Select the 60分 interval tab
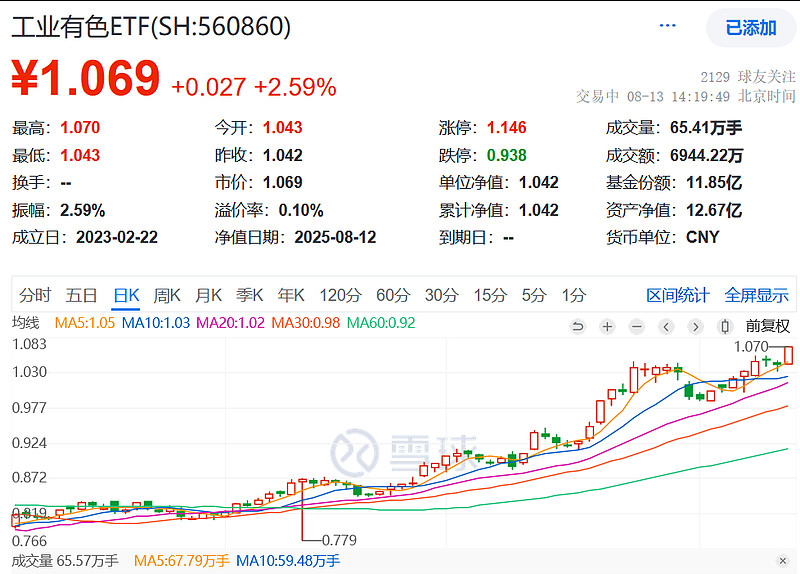This screenshot has height=574, width=800. [x=393, y=295]
